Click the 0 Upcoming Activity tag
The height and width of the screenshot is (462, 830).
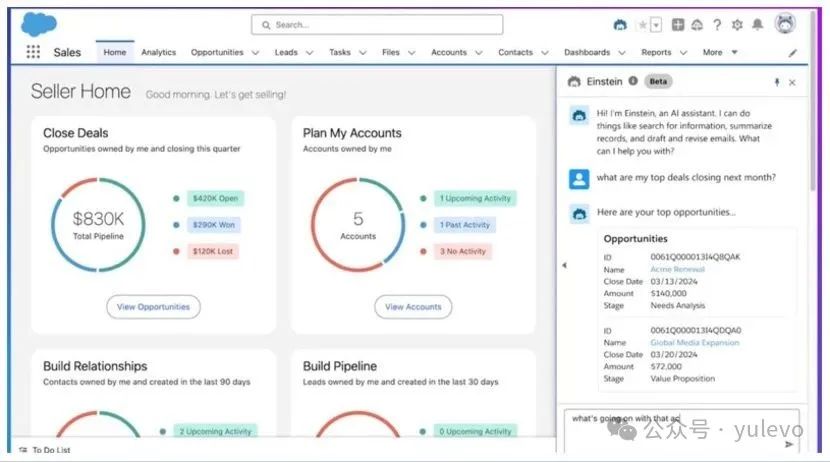point(475,431)
